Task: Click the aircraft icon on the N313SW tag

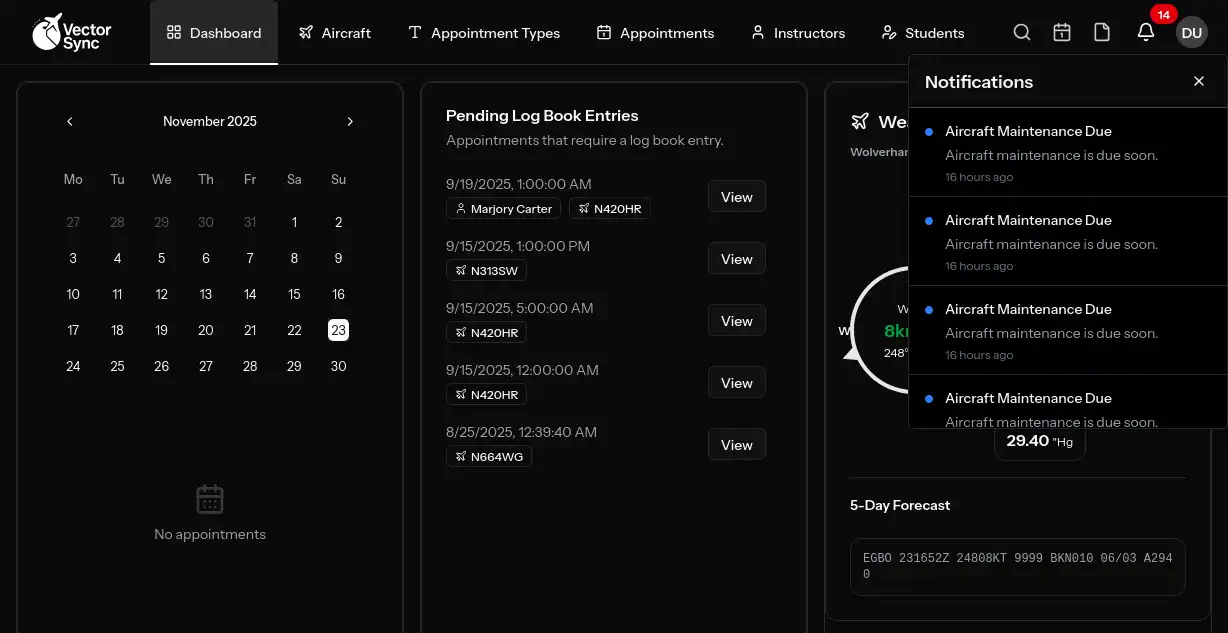Action: coord(459,270)
